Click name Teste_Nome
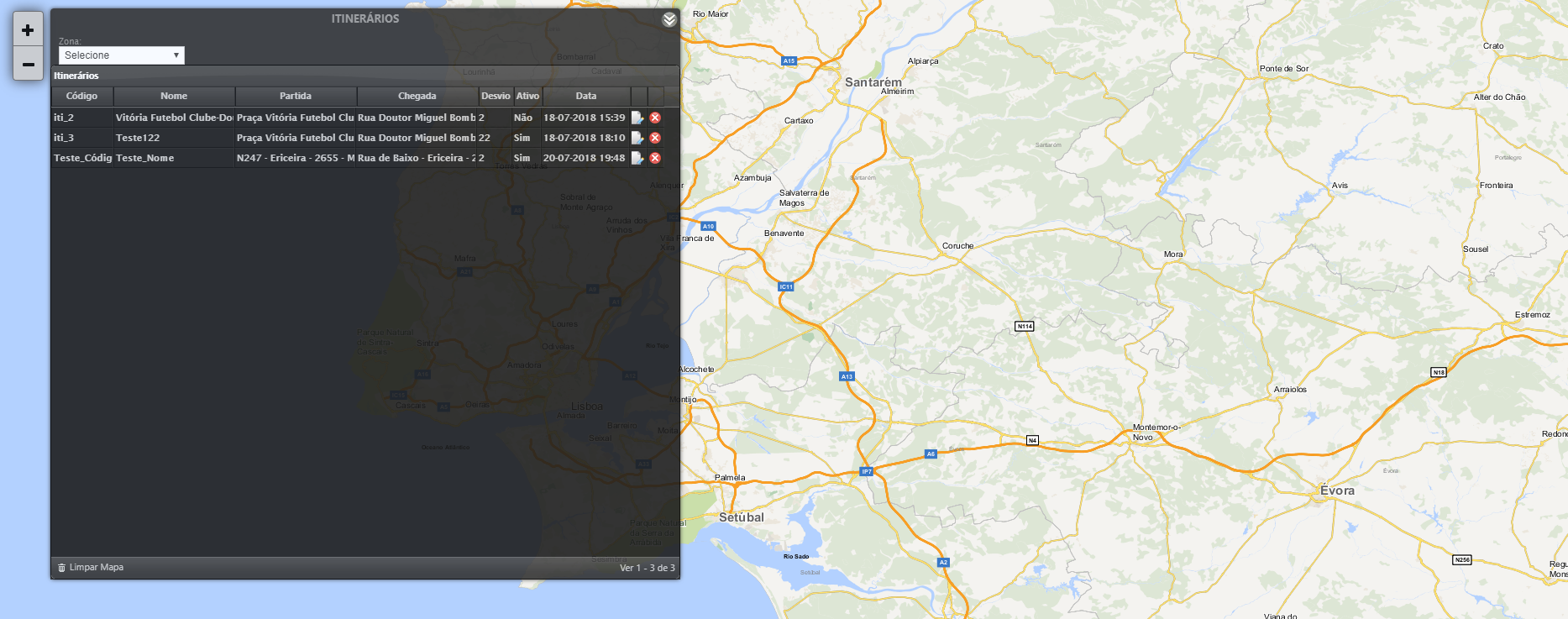This screenshot has height=619, width=1568. click(x=174, y=158)
